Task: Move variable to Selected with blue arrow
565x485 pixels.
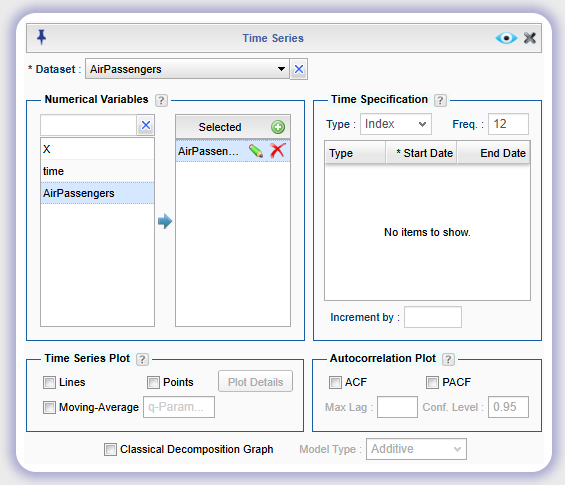Action: (165, 221)
